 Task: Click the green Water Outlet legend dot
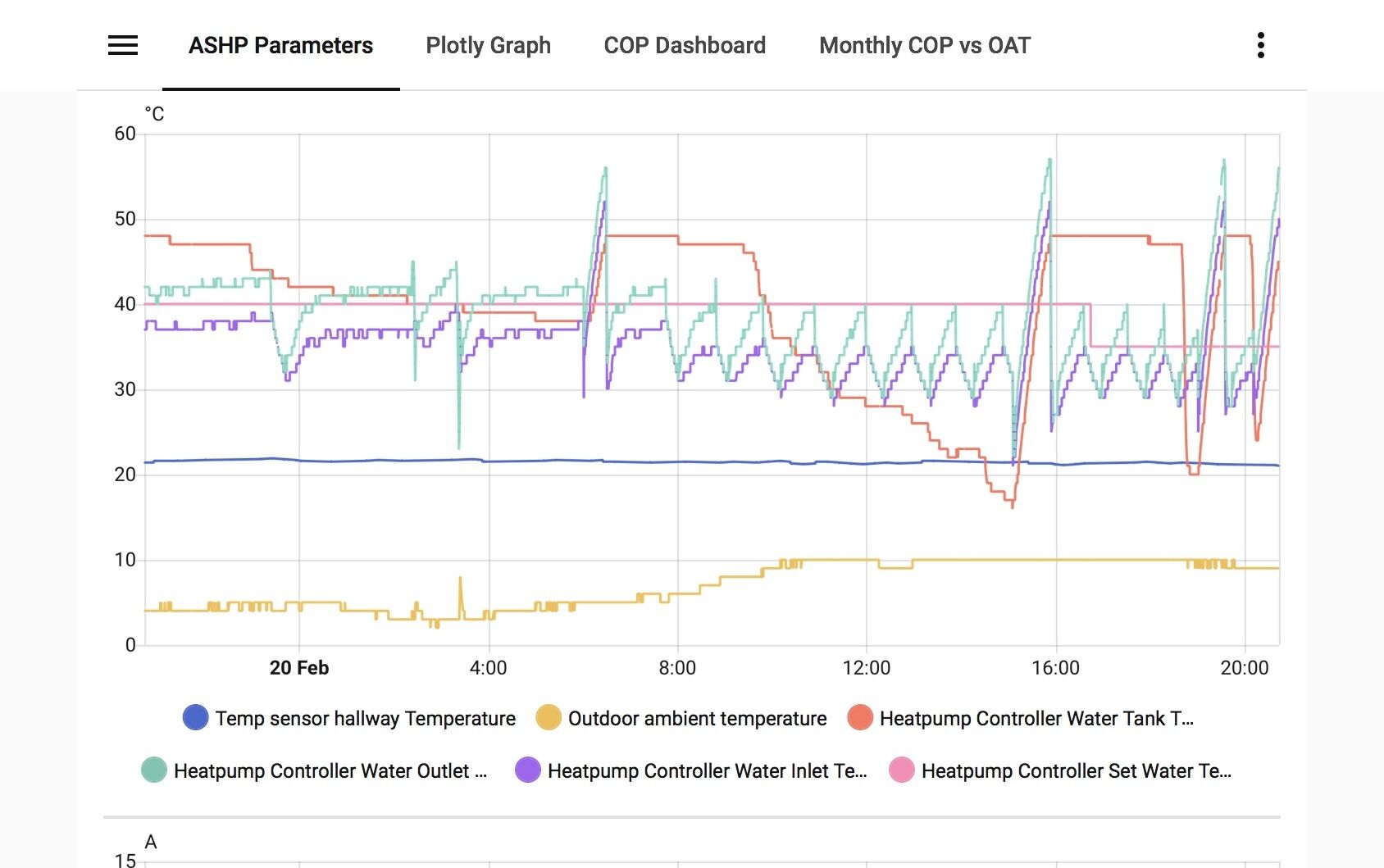[154, 770]
